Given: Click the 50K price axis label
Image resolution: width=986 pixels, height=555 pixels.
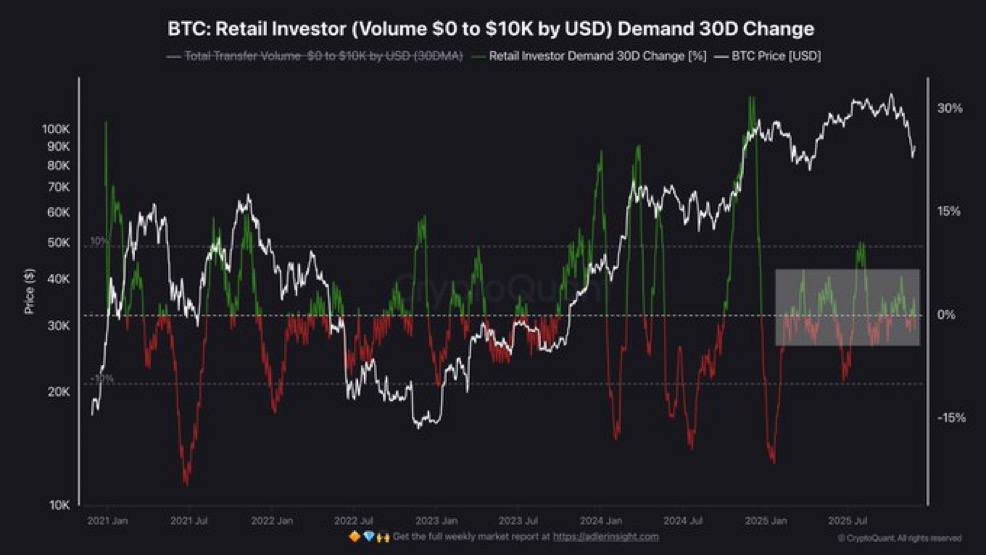Looking at the screenshot, I should 58,242.
